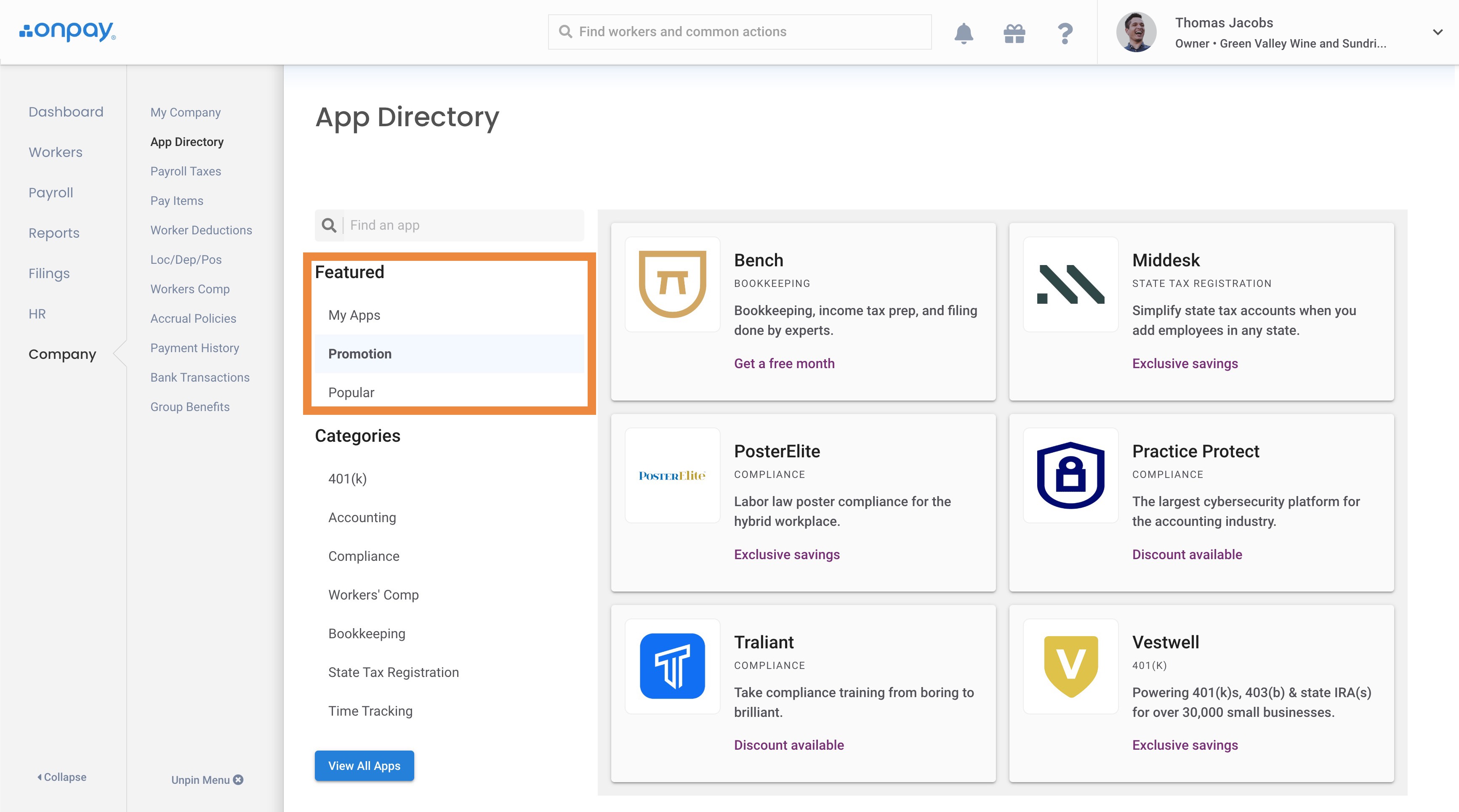This screenshot has height=812, width=1459.
Task: Collapse the left sidebar menu
Action: (62, 777)
